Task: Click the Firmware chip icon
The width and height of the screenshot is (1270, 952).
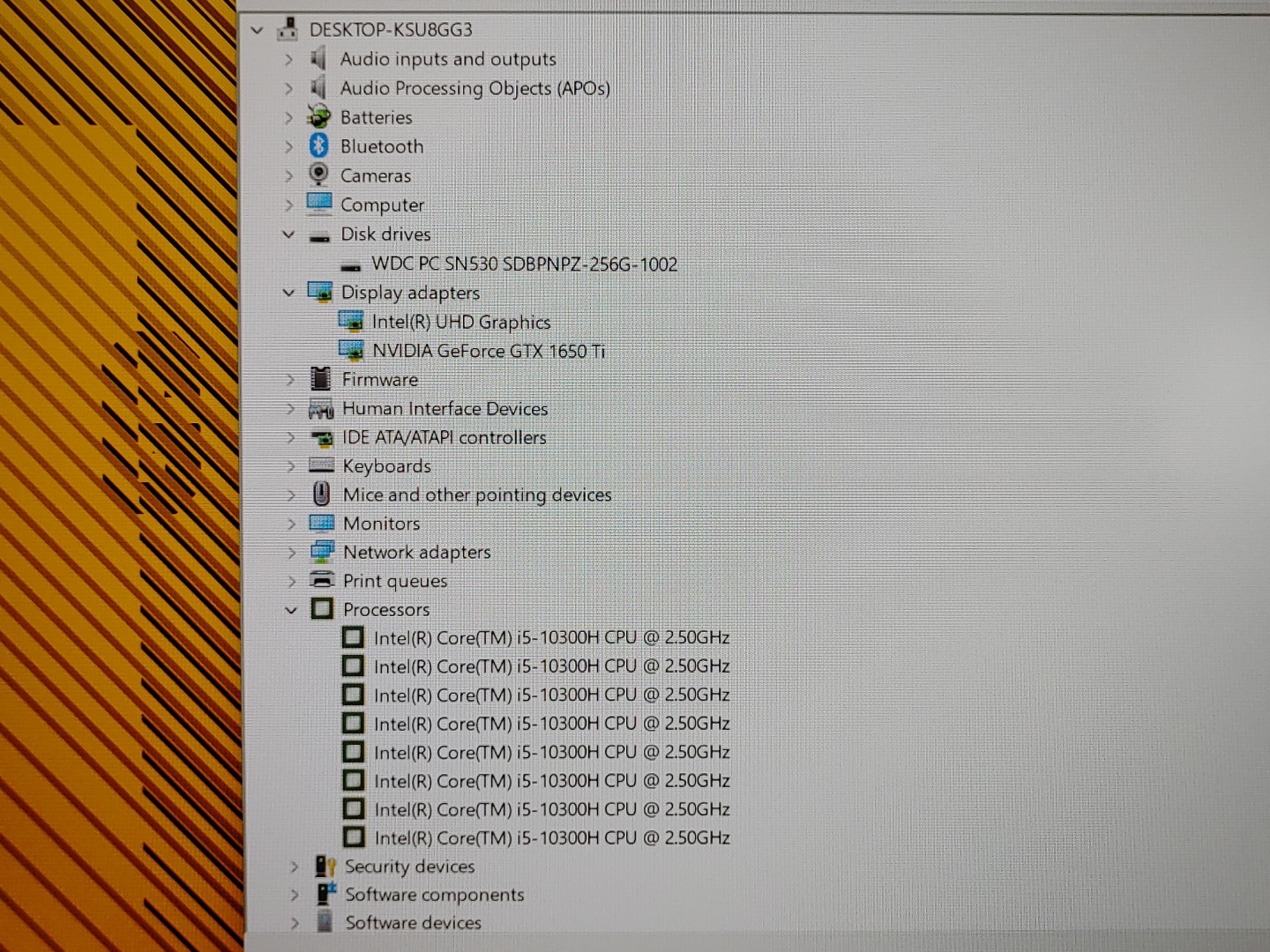Action: pyautogui.click(x=321, y=379)
